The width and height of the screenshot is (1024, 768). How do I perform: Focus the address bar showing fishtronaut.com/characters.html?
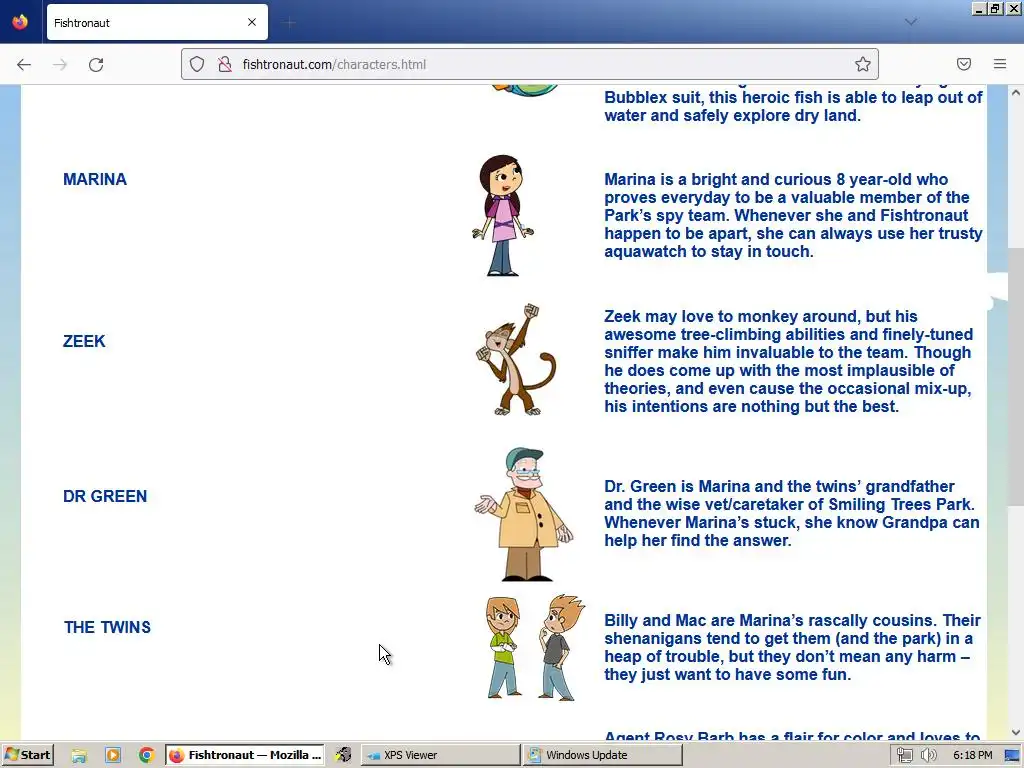click(530, 64)
